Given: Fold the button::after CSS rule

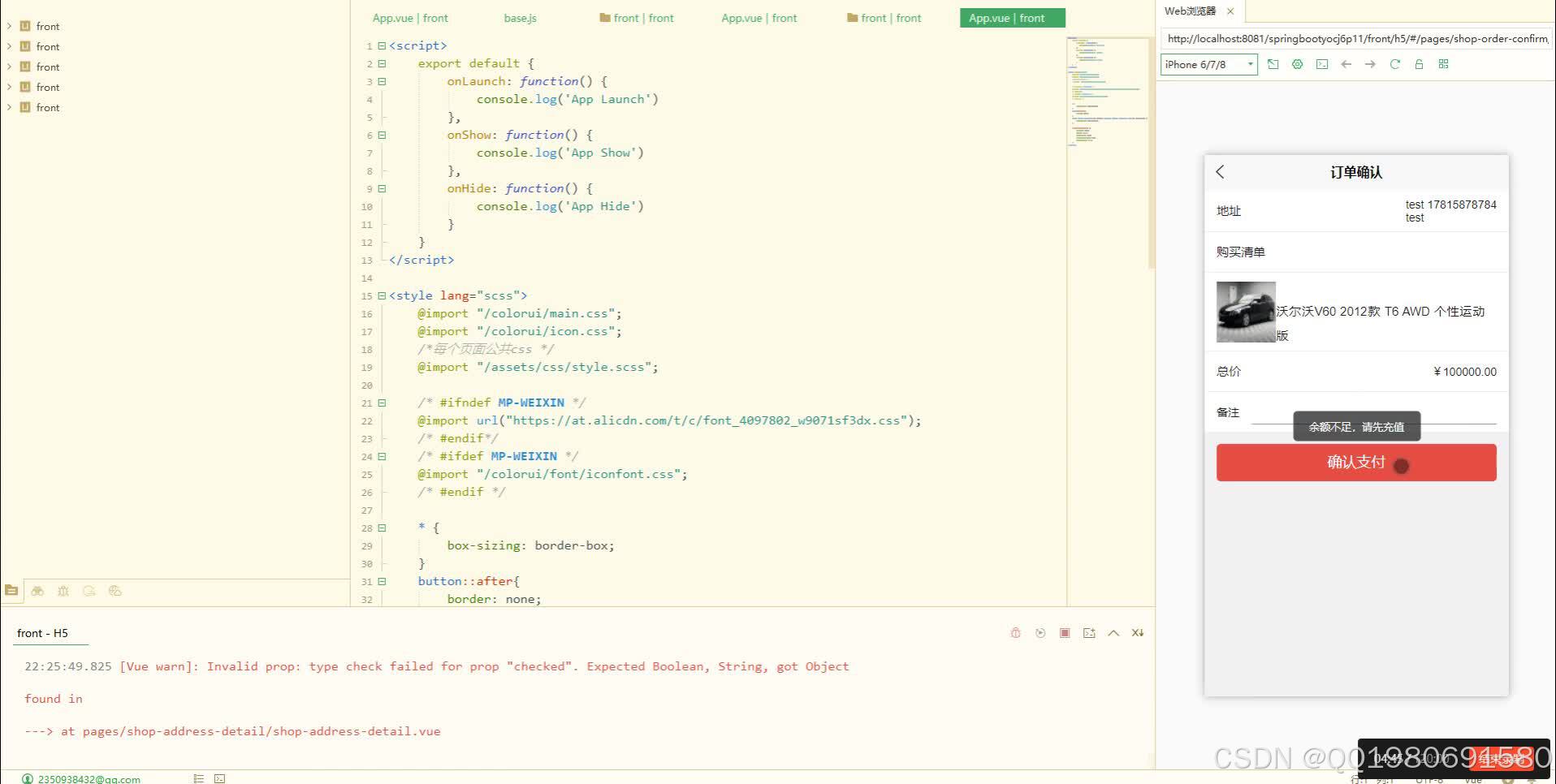Looking at the screenshot, I should click(x=382, y=581).
